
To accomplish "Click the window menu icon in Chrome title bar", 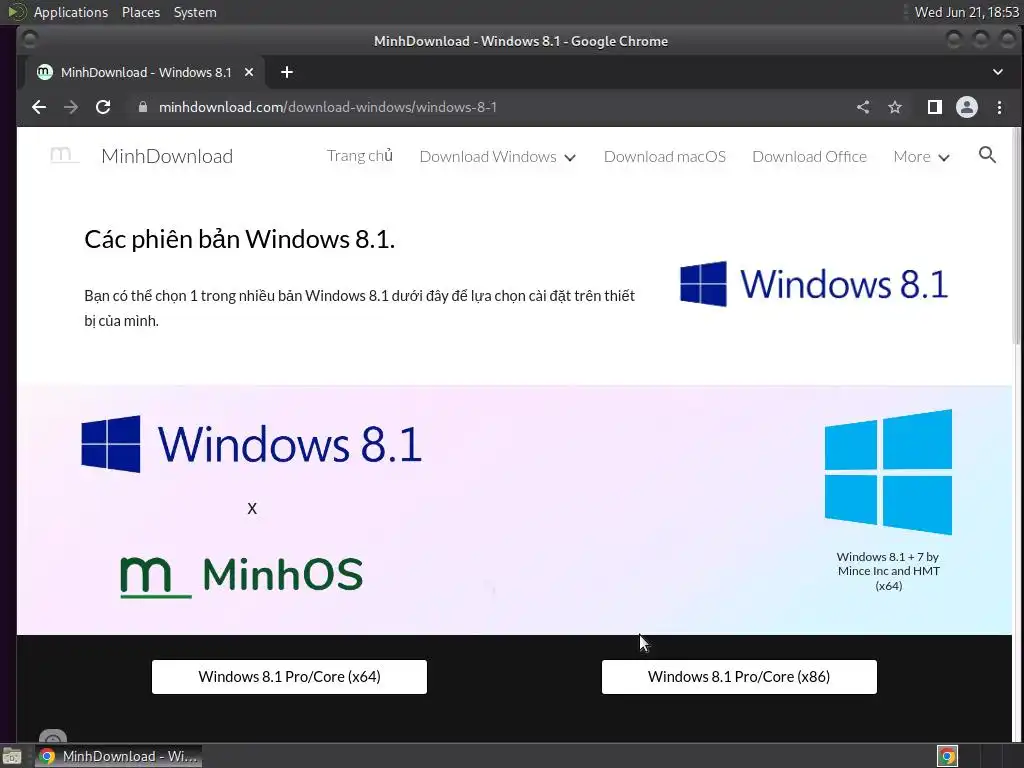I will pos(29,40).
